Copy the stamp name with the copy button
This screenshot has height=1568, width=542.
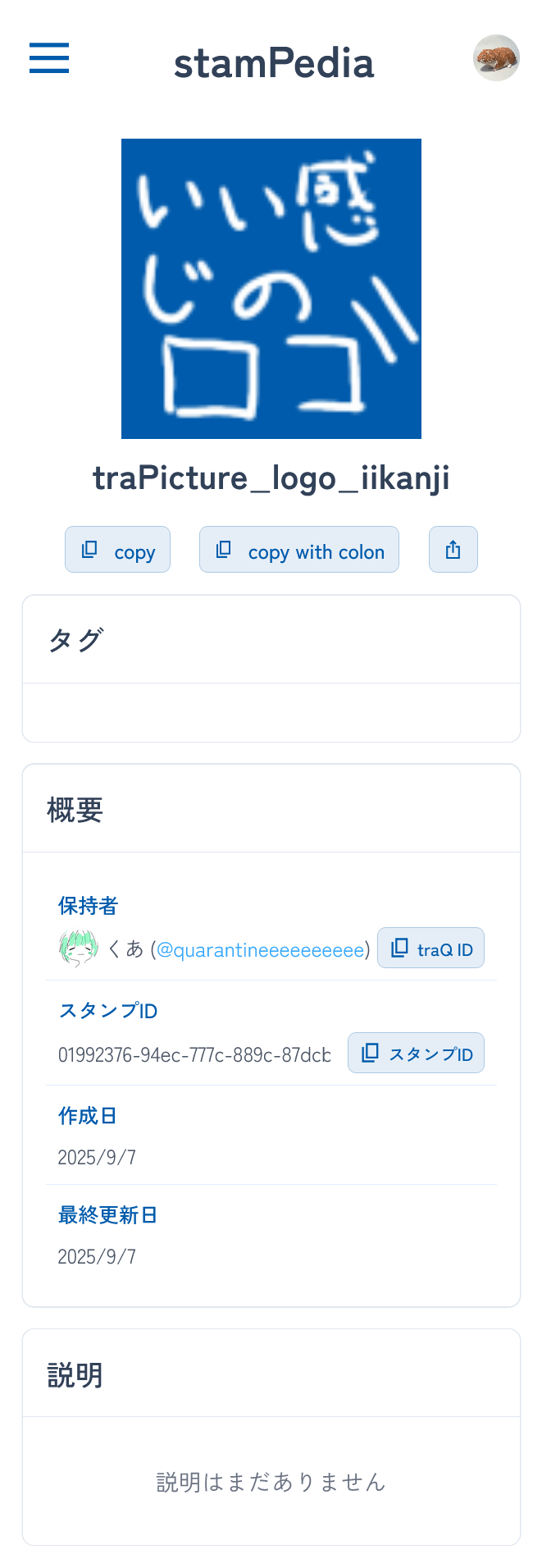click(117, 549)
